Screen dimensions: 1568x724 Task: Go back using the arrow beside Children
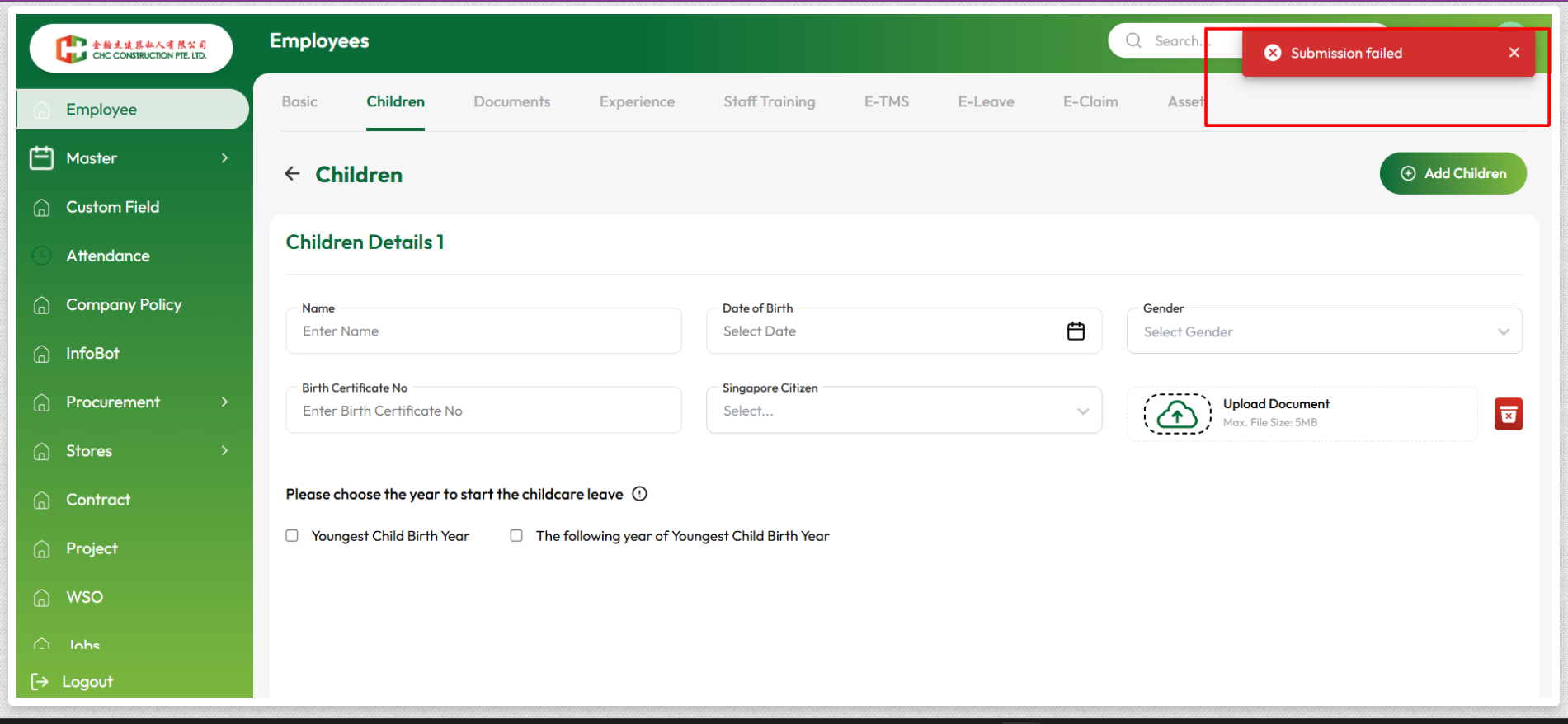point(292,173)
